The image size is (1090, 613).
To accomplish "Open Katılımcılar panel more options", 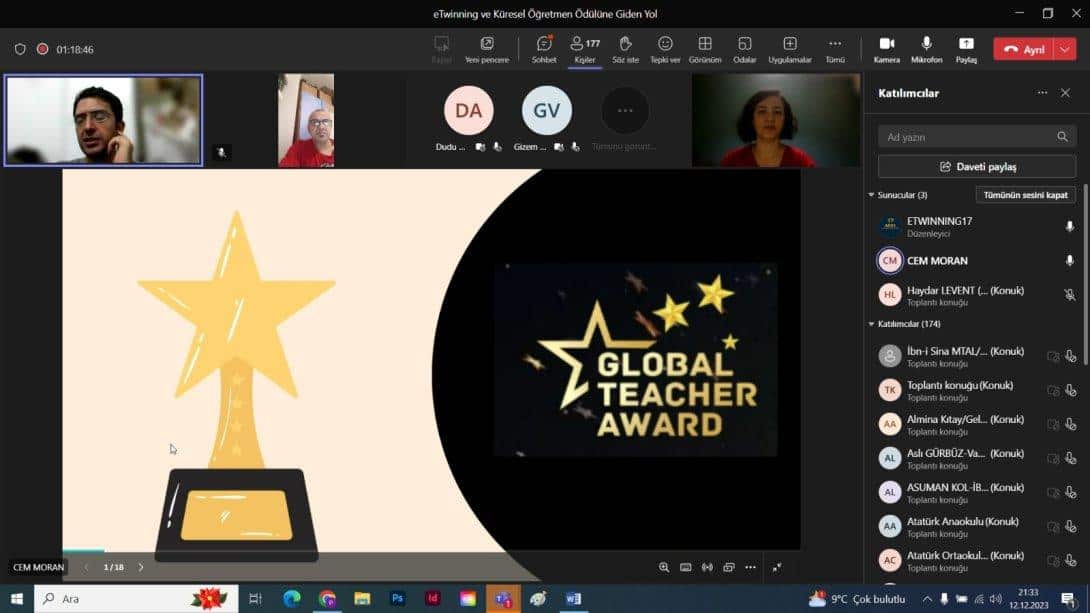I will pos(1041,92).
